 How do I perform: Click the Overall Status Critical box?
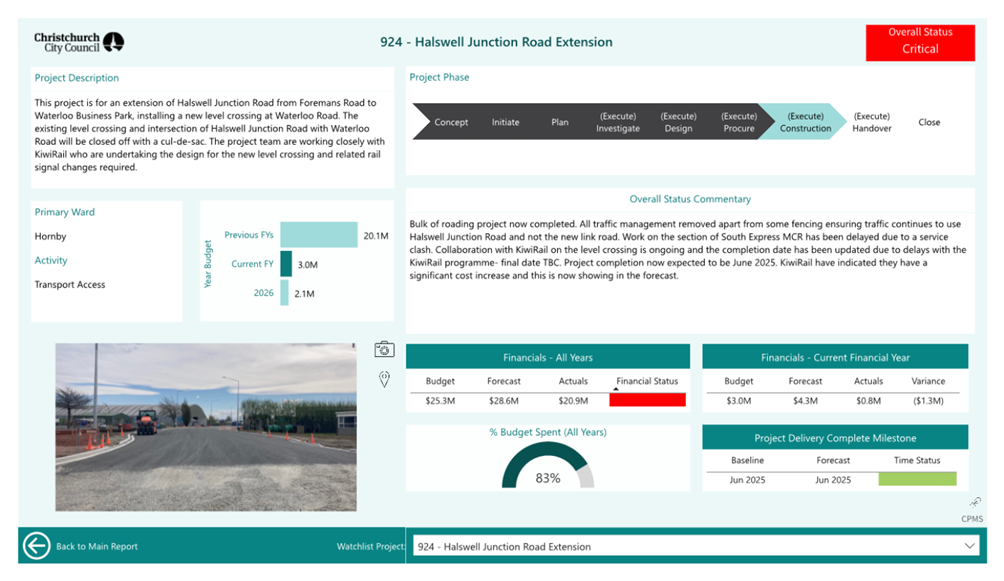tap(920, 41)
